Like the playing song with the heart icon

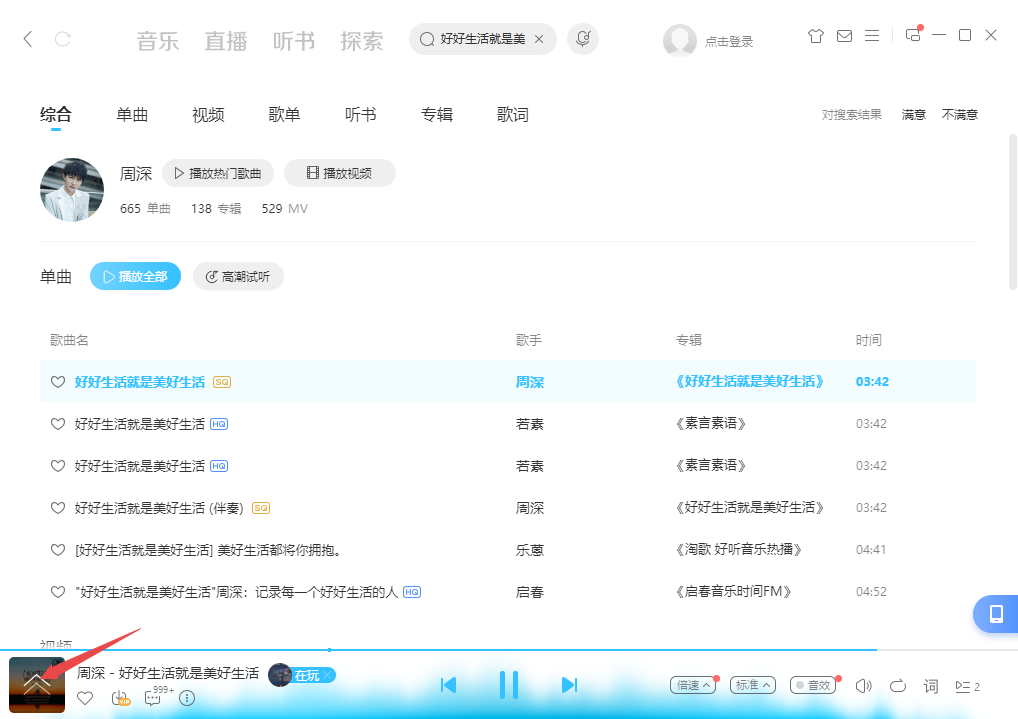click(x=85, y=698)
